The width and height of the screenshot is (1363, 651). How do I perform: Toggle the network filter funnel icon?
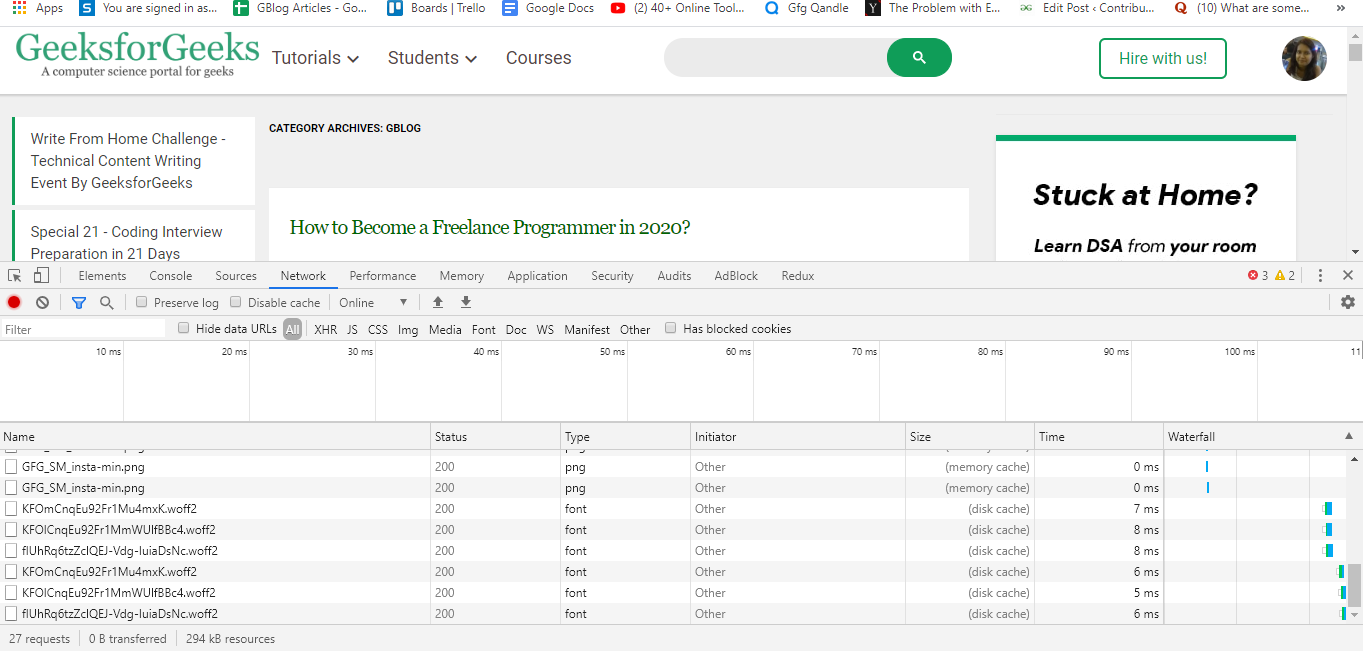point(79,302)
